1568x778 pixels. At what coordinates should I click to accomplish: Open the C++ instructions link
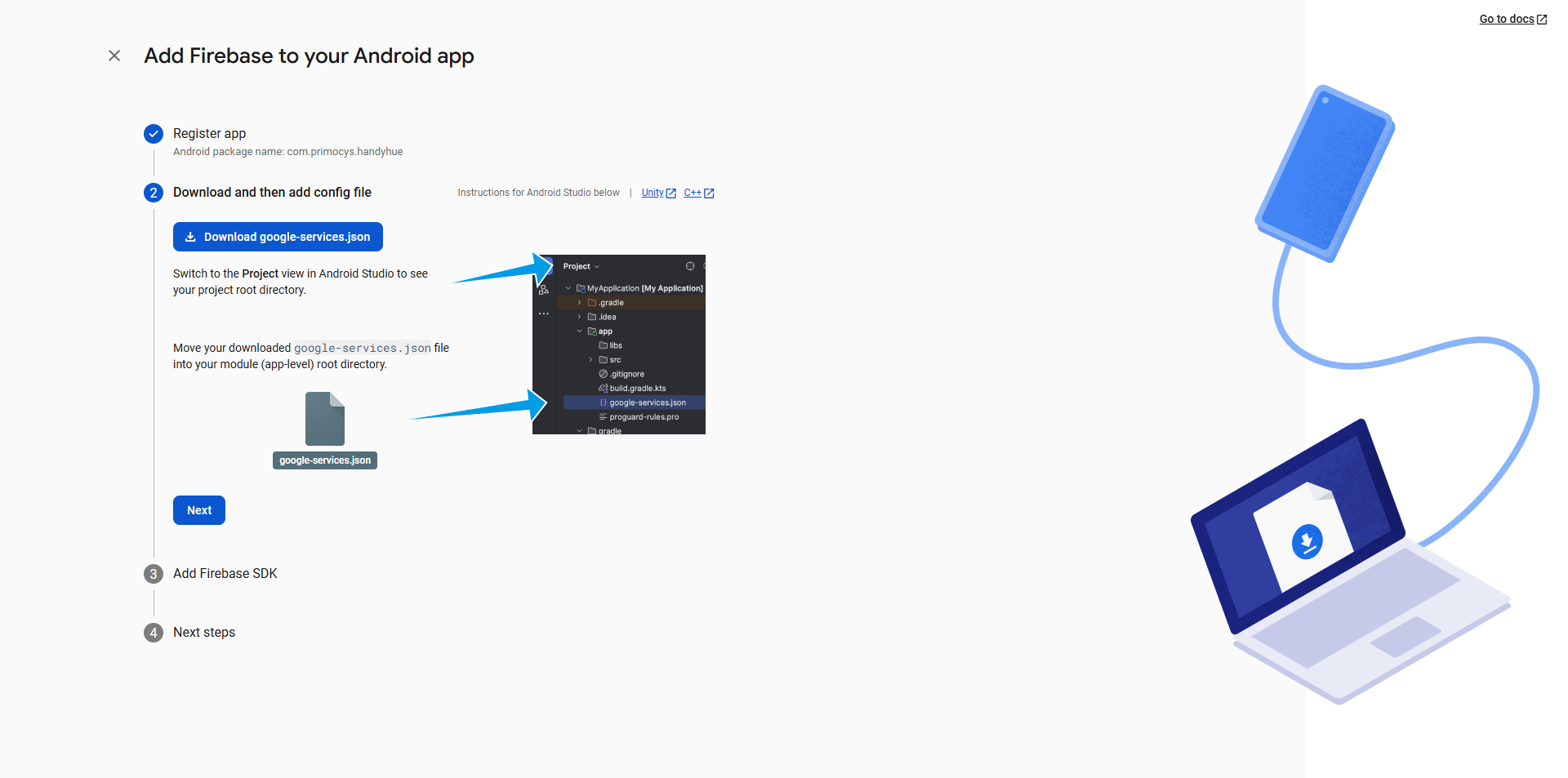[692, 193]
